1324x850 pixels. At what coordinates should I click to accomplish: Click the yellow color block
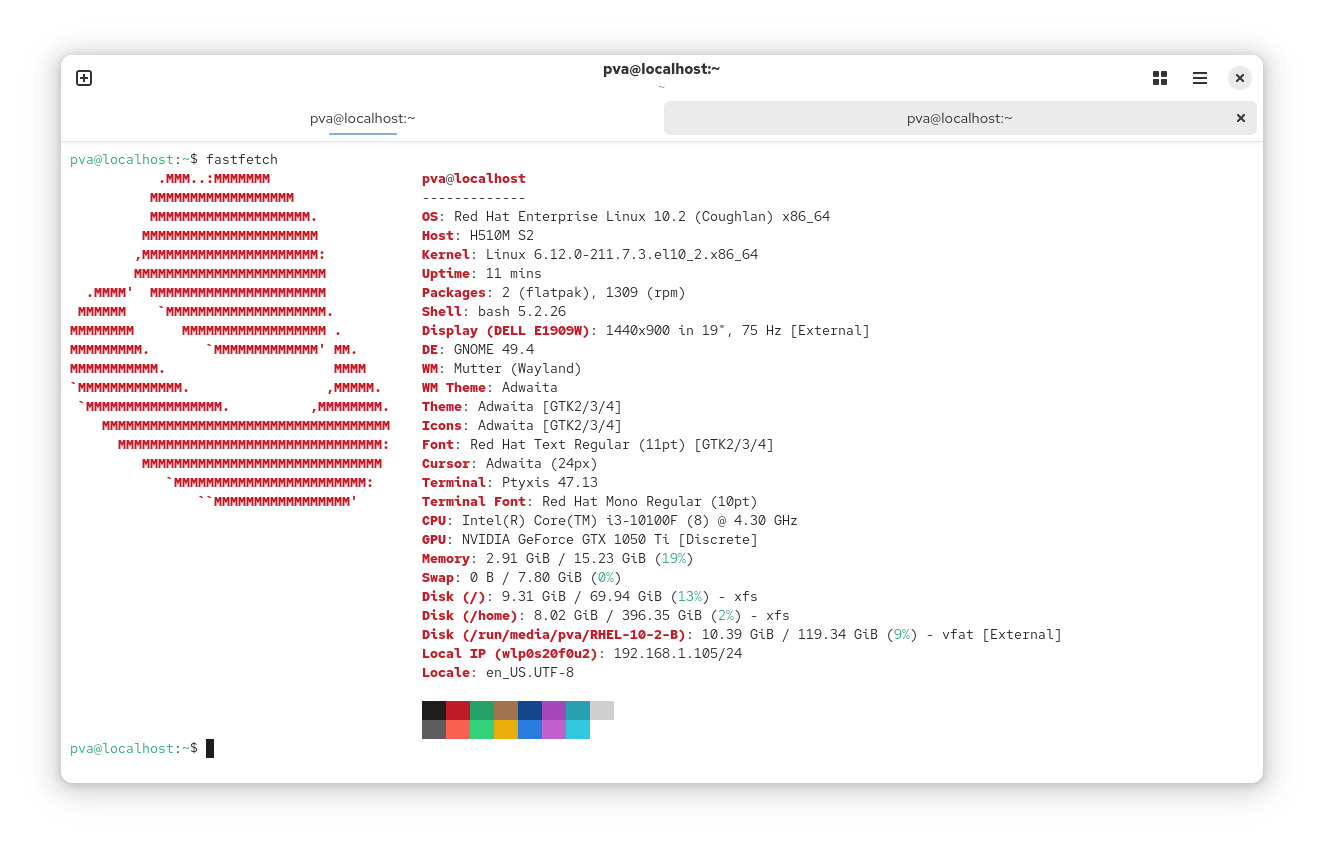pos(506,729)
